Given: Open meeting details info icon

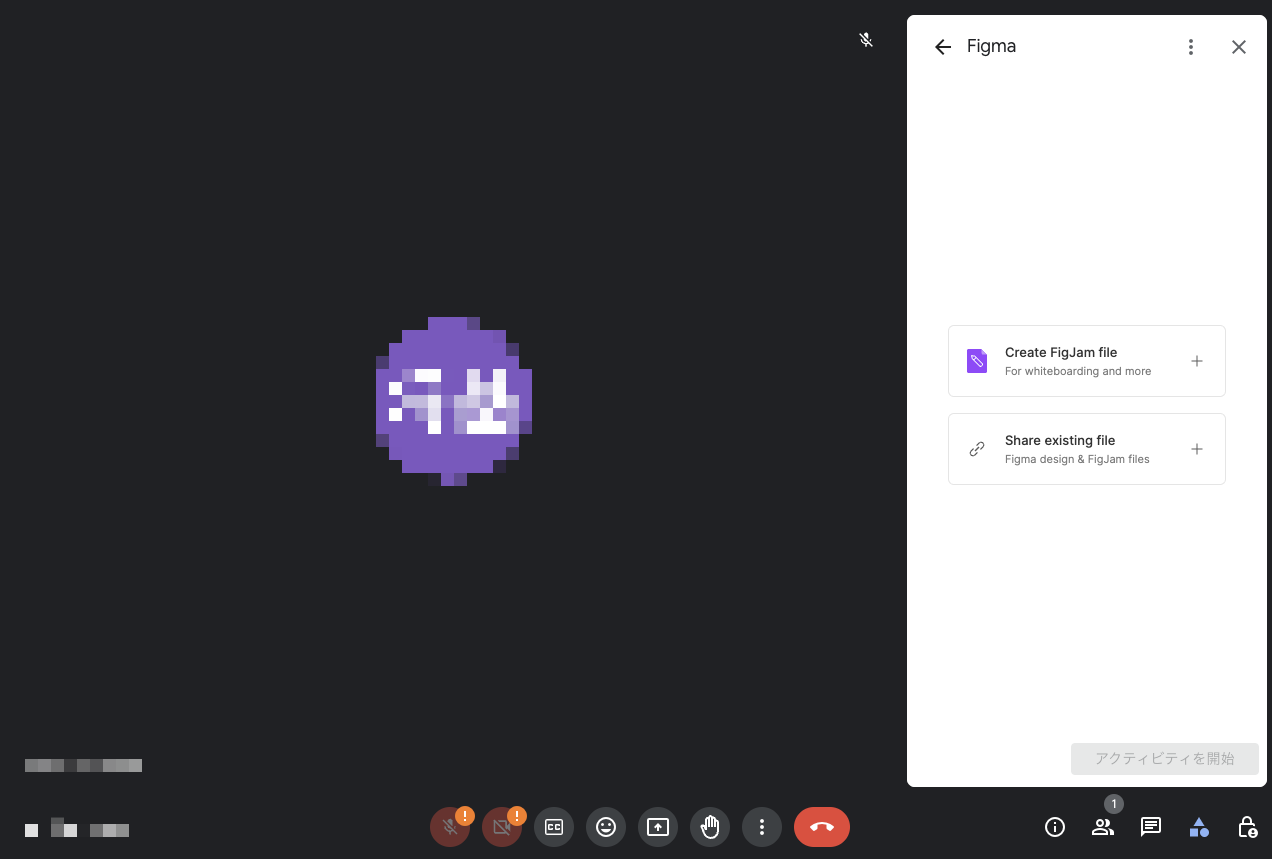Looking at the screenshot, I should (x=1055, y=827).
